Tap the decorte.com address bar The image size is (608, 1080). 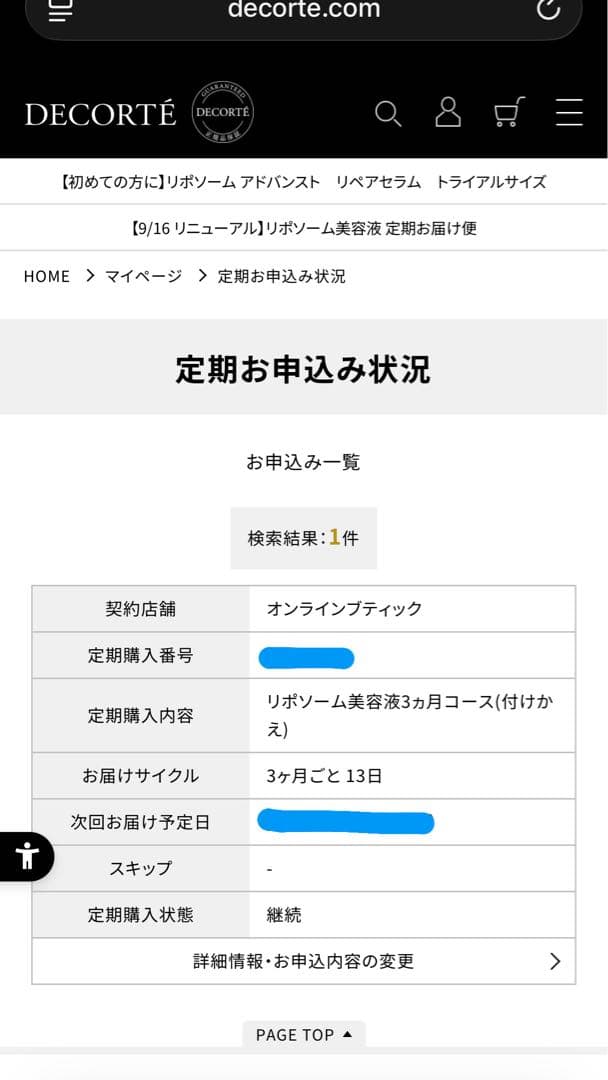(304, 10)
